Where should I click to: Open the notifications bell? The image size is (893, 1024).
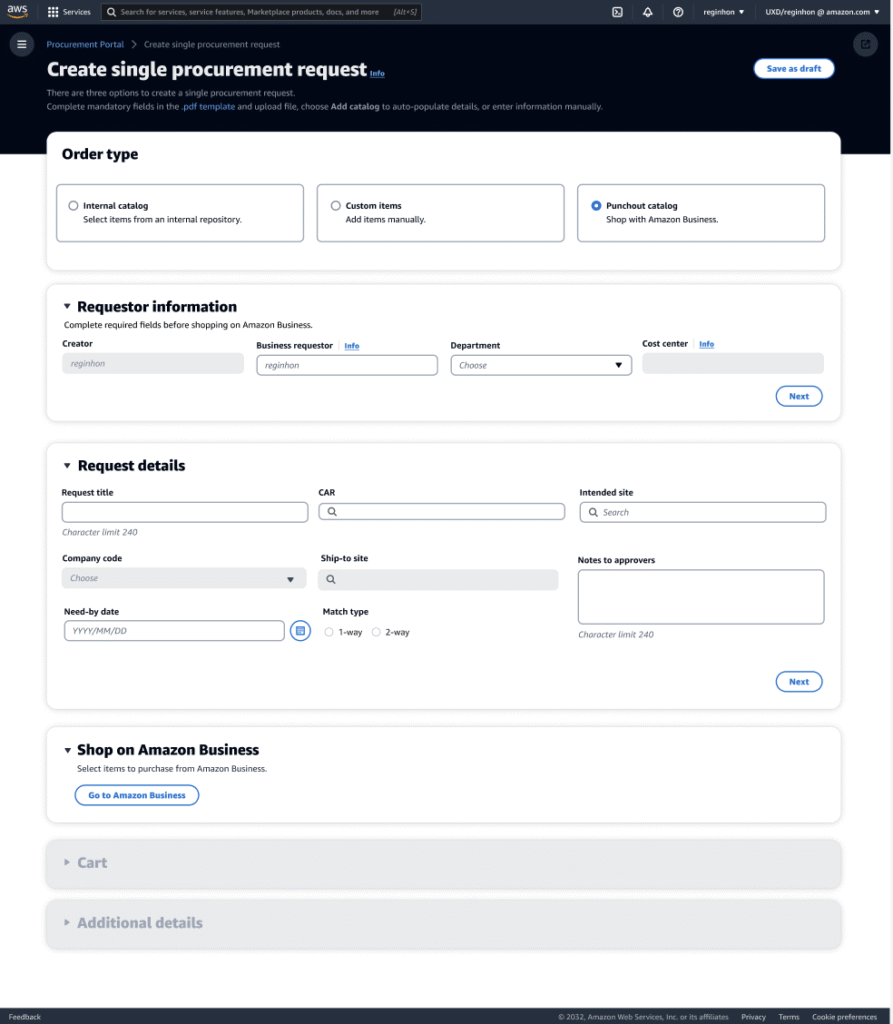click(x=648, y=12)
